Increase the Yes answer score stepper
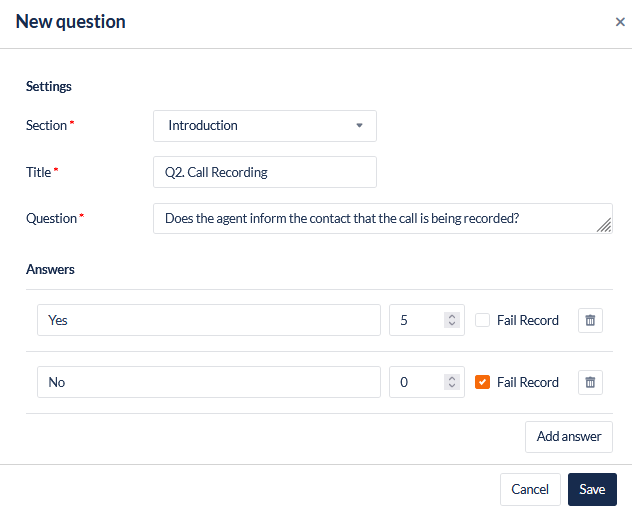 [452, 316]
